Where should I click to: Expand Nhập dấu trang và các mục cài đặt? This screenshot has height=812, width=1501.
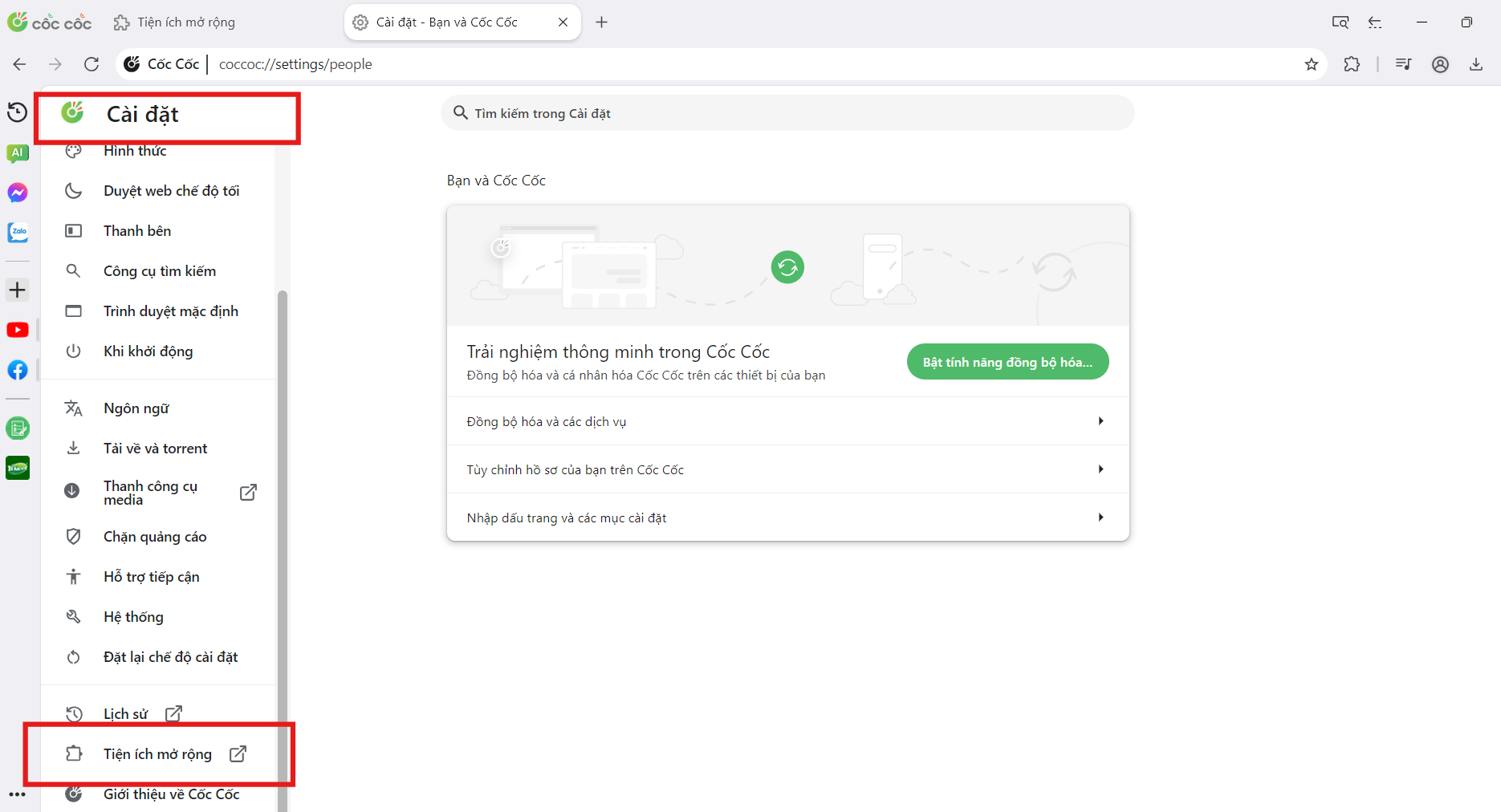point(787,518)
